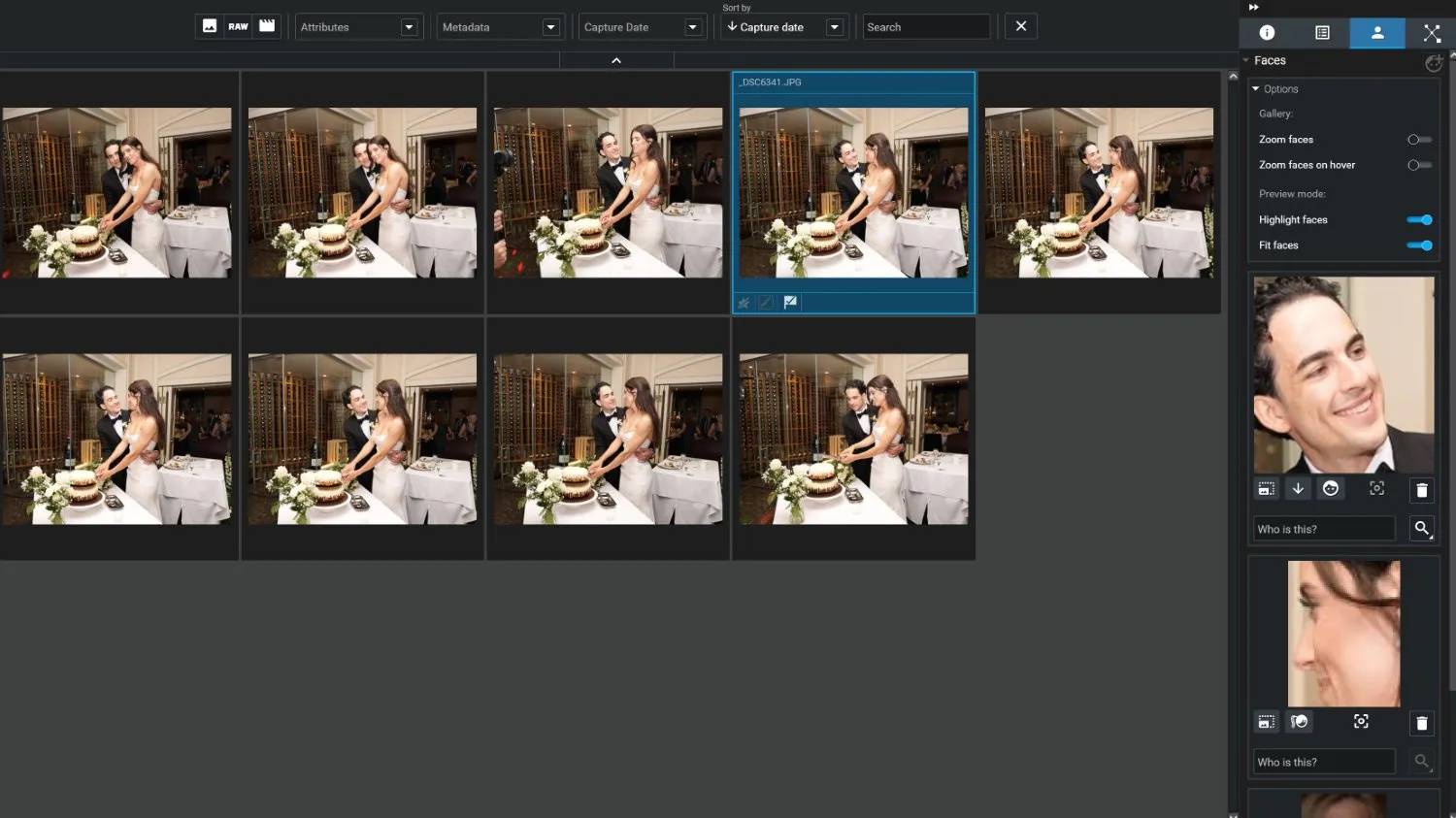Switch to the Info sidebar tab
1456x818 pixels.
pyautogui.click(x=1267, y=32)
